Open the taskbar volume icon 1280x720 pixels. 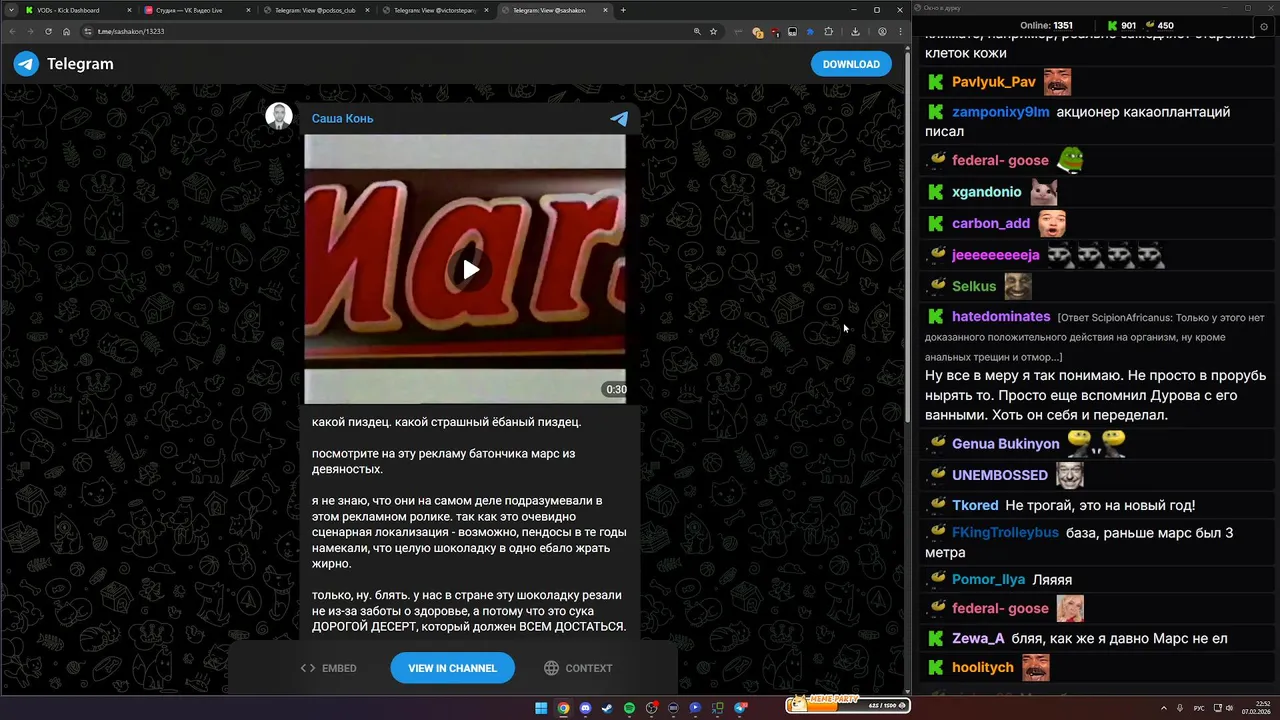[x=1228, y=708]
